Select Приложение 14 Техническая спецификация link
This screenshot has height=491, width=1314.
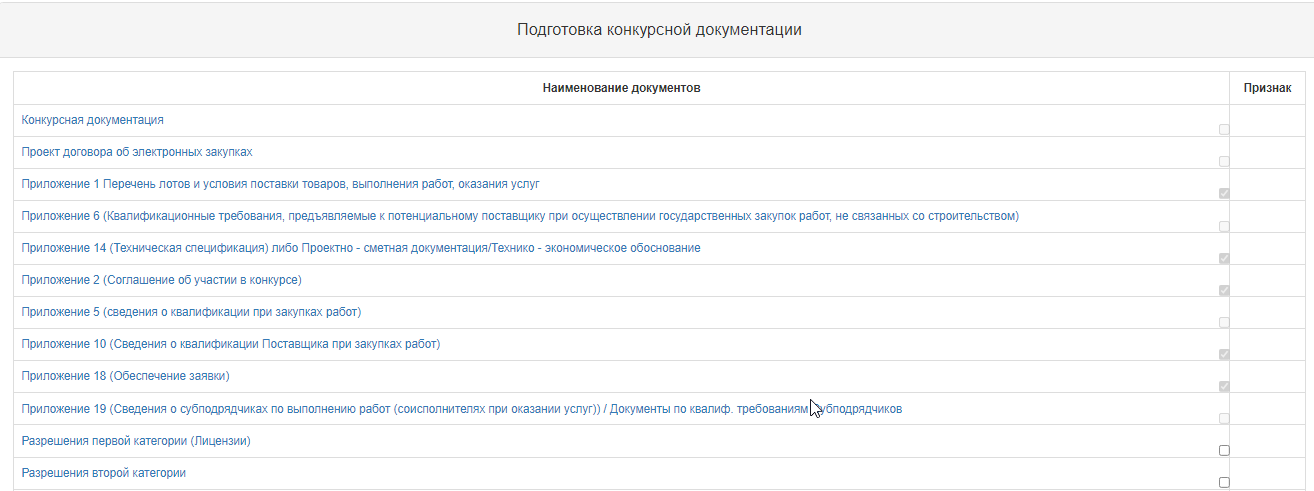tap(361, 248)
